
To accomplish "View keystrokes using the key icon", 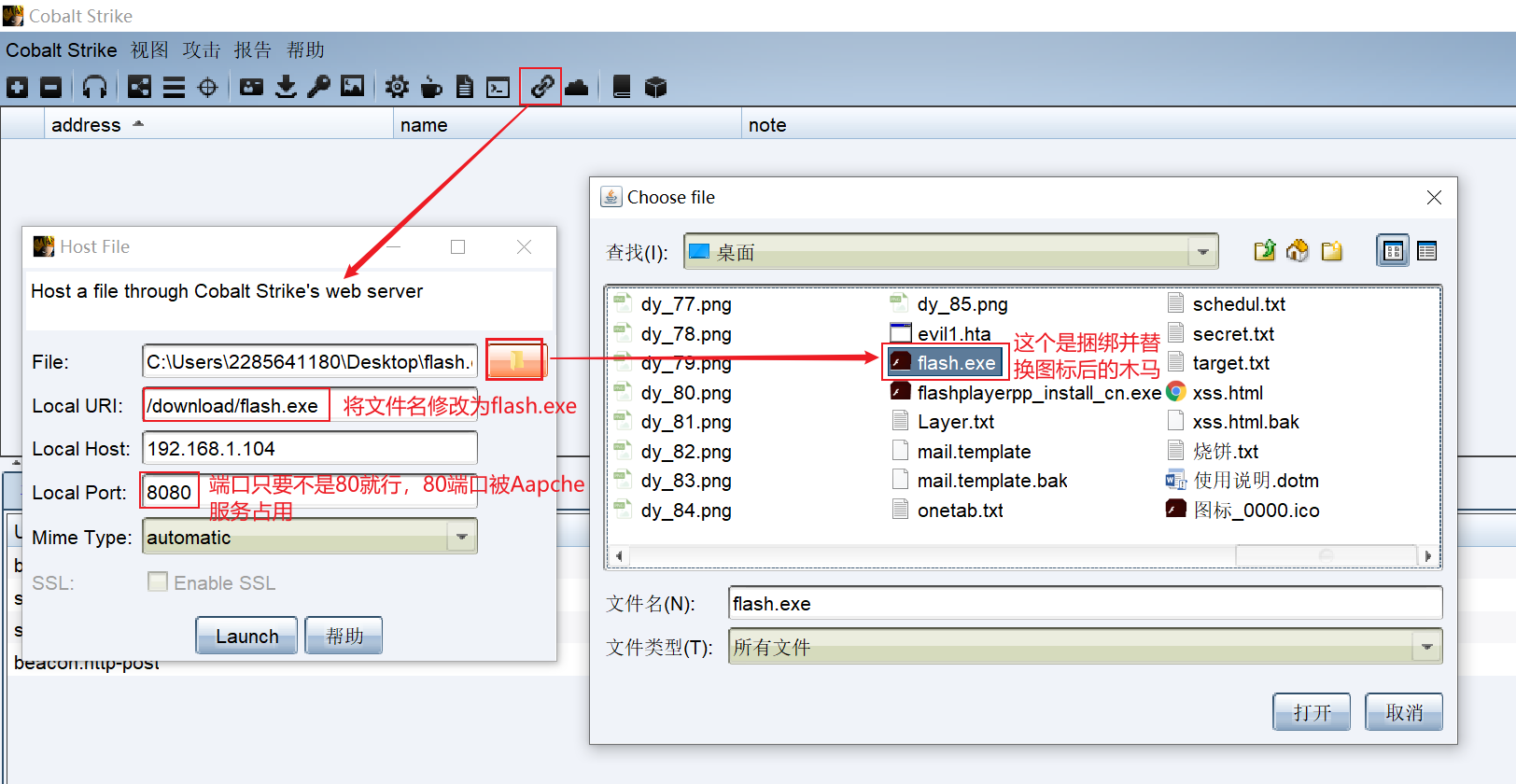I will [x=319, y=88].
